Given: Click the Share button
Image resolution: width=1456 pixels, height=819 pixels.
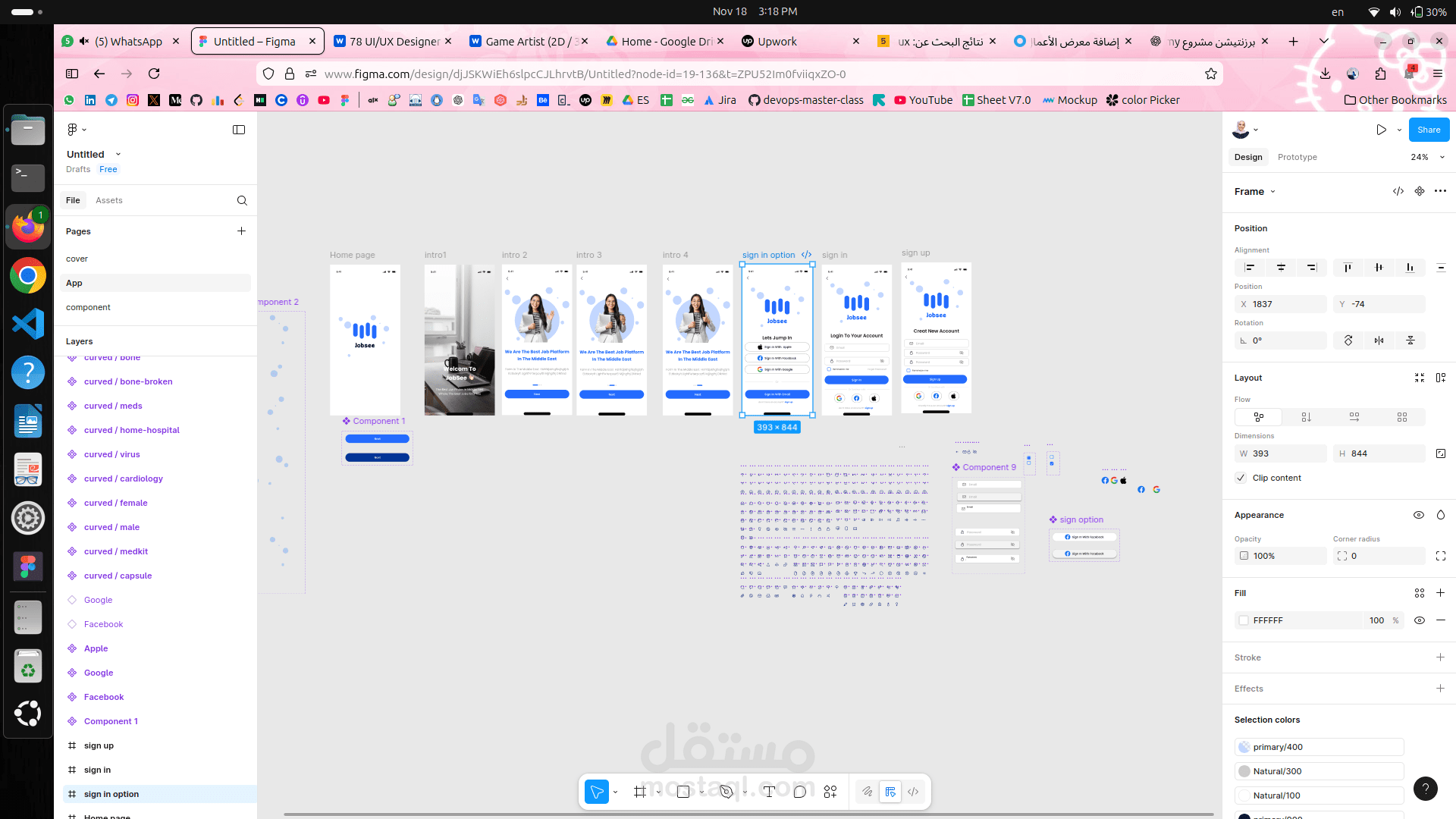Looking at the screenshot, I should [x=1429, y=130].
